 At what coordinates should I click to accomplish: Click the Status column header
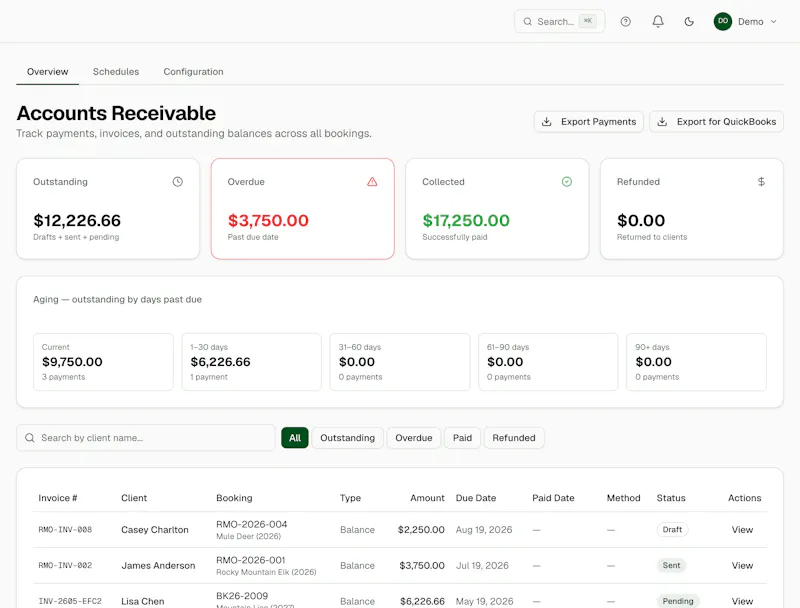click(x=671, y=498)
